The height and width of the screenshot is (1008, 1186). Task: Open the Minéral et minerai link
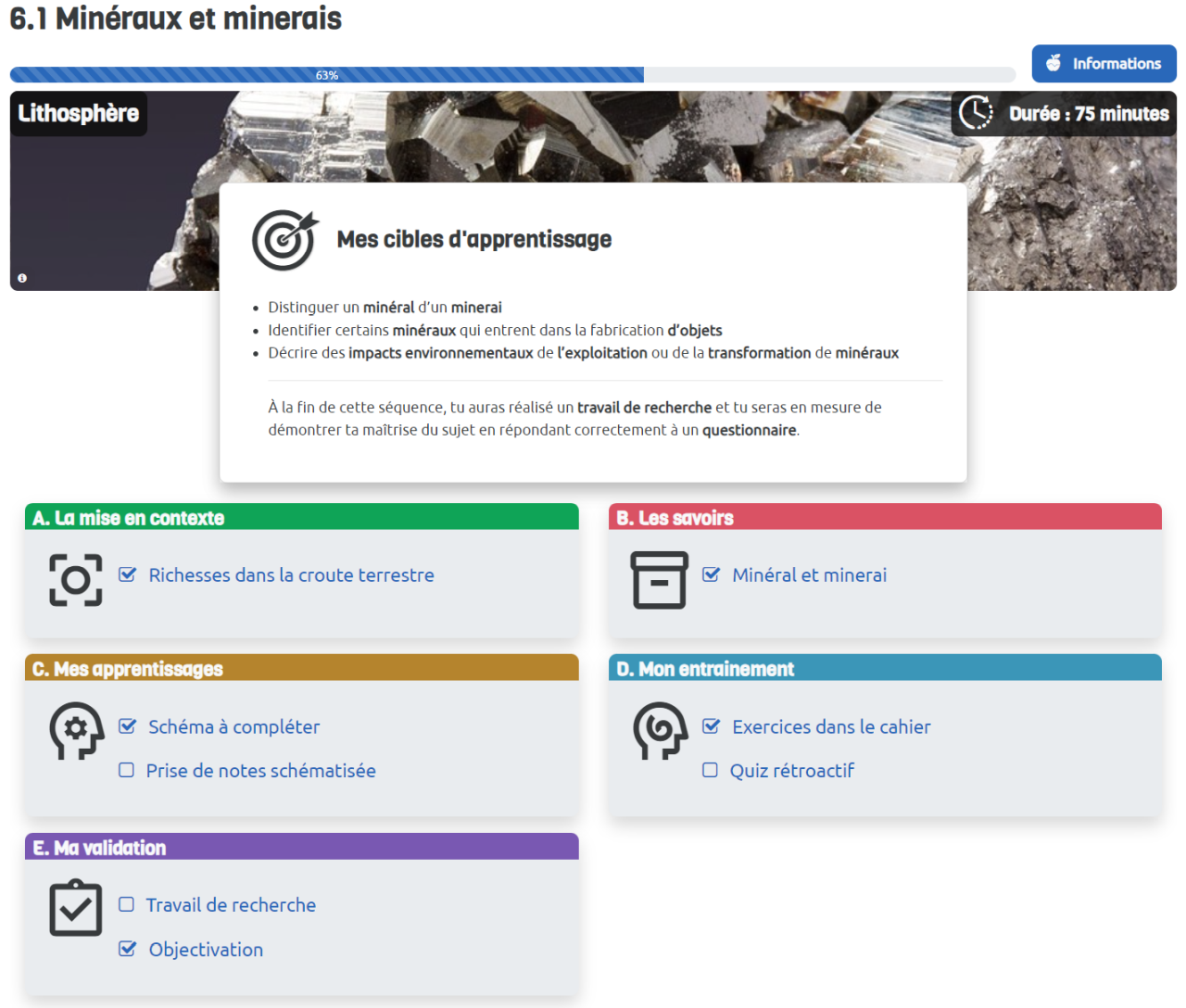click(x=809, y=575)
